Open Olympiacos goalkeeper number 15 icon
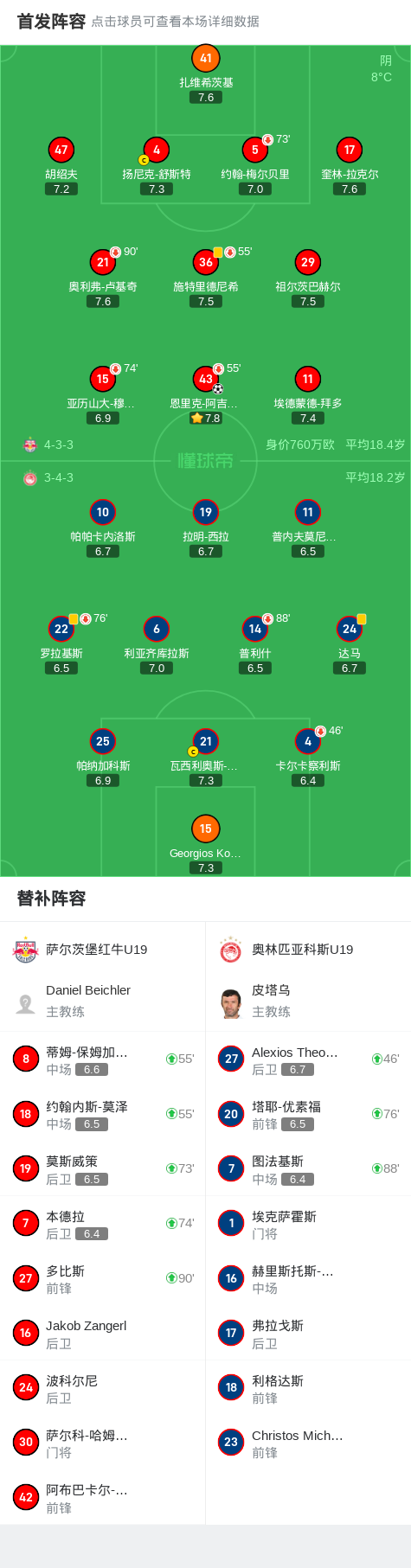 pyautogui.click(x=206, y=829)
